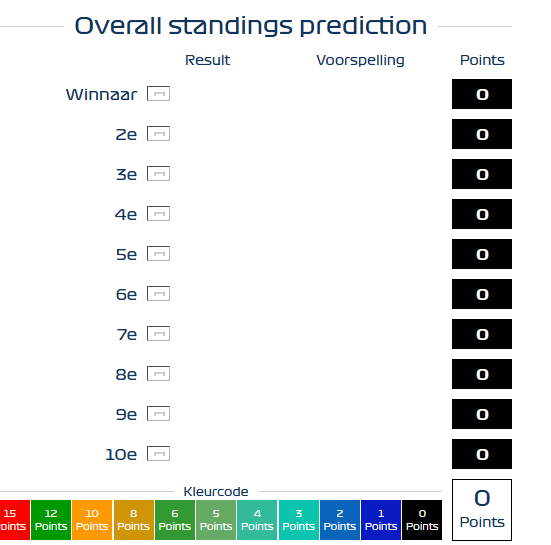Click the black 0 Points legend swatch

422,520
